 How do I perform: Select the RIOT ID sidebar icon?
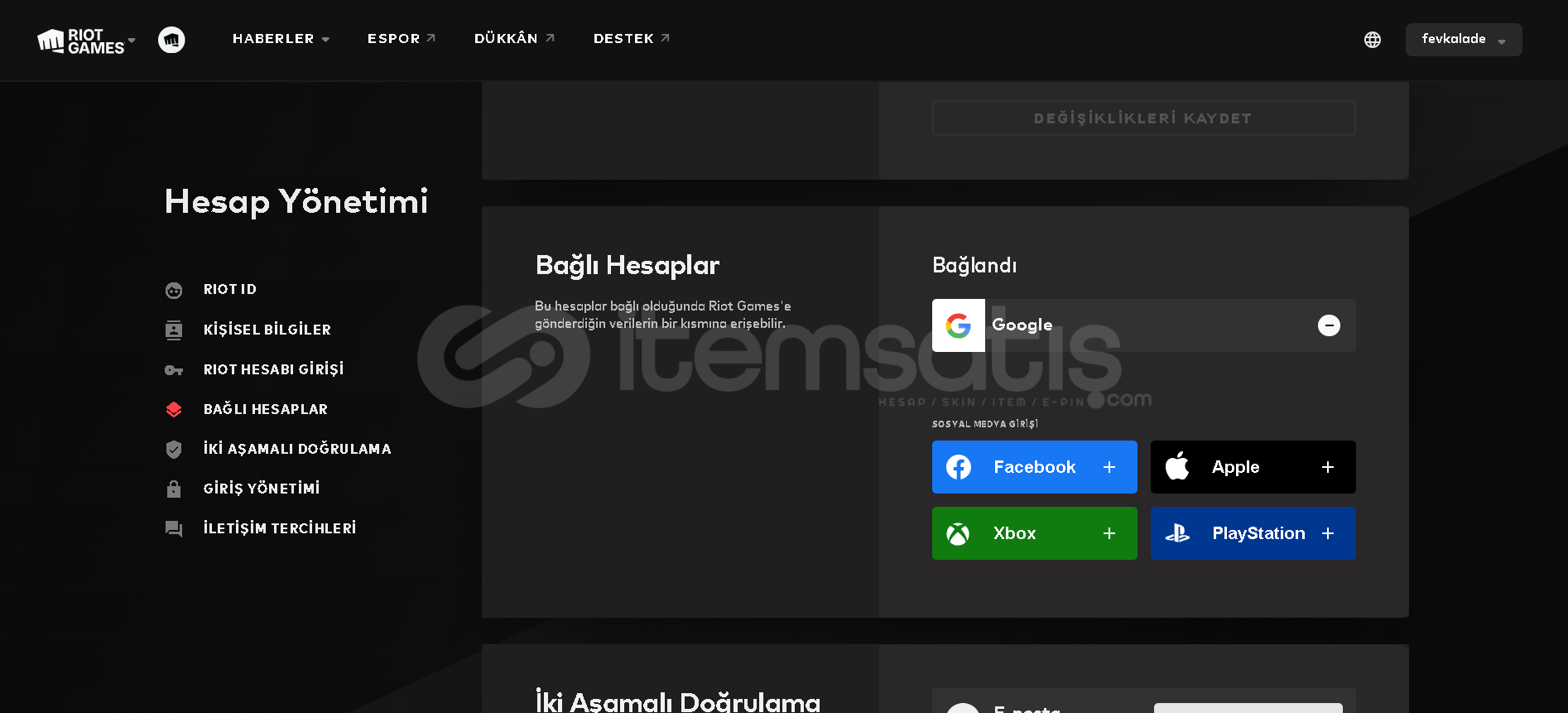(x=174, y=291)
